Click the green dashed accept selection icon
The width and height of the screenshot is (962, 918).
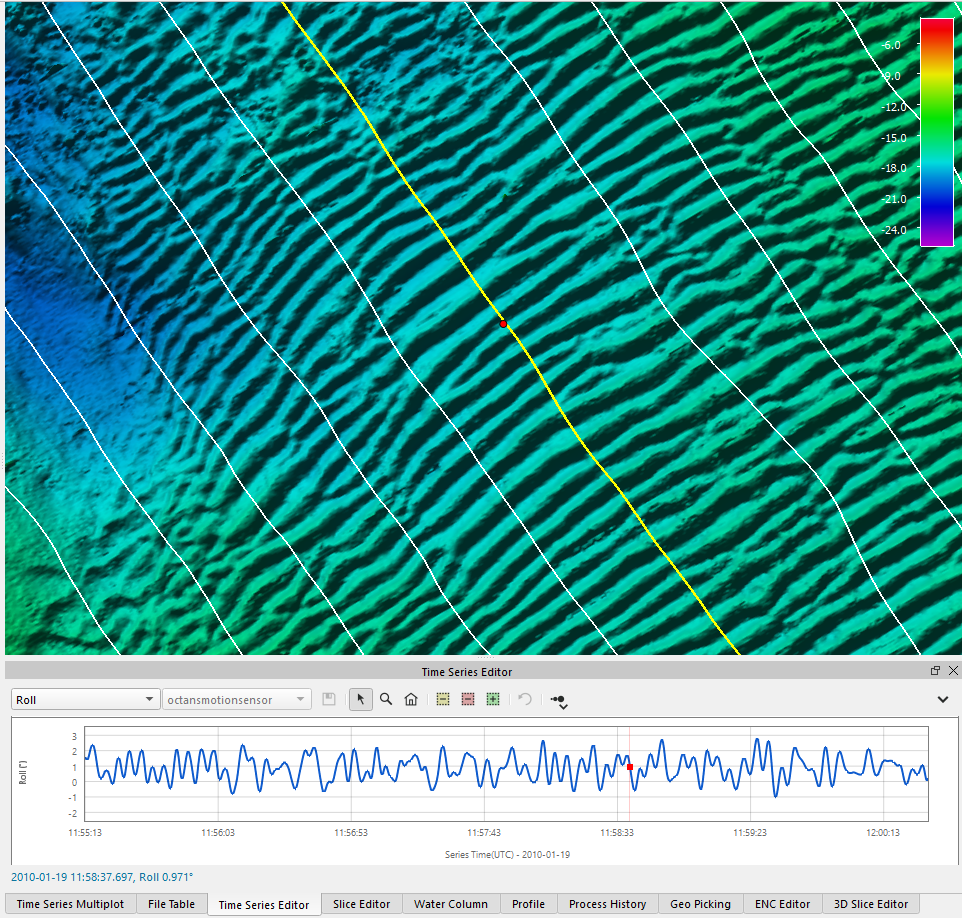coord(492,700)
